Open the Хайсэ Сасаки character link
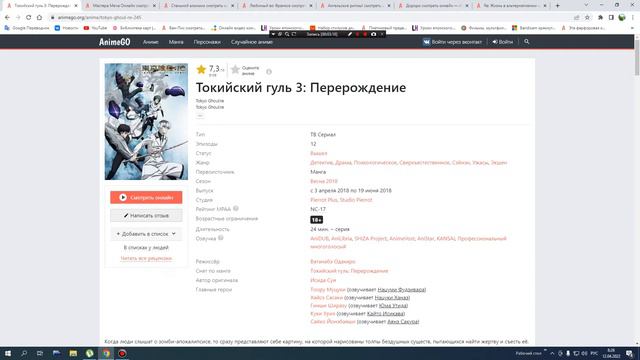 coord(327,298)
